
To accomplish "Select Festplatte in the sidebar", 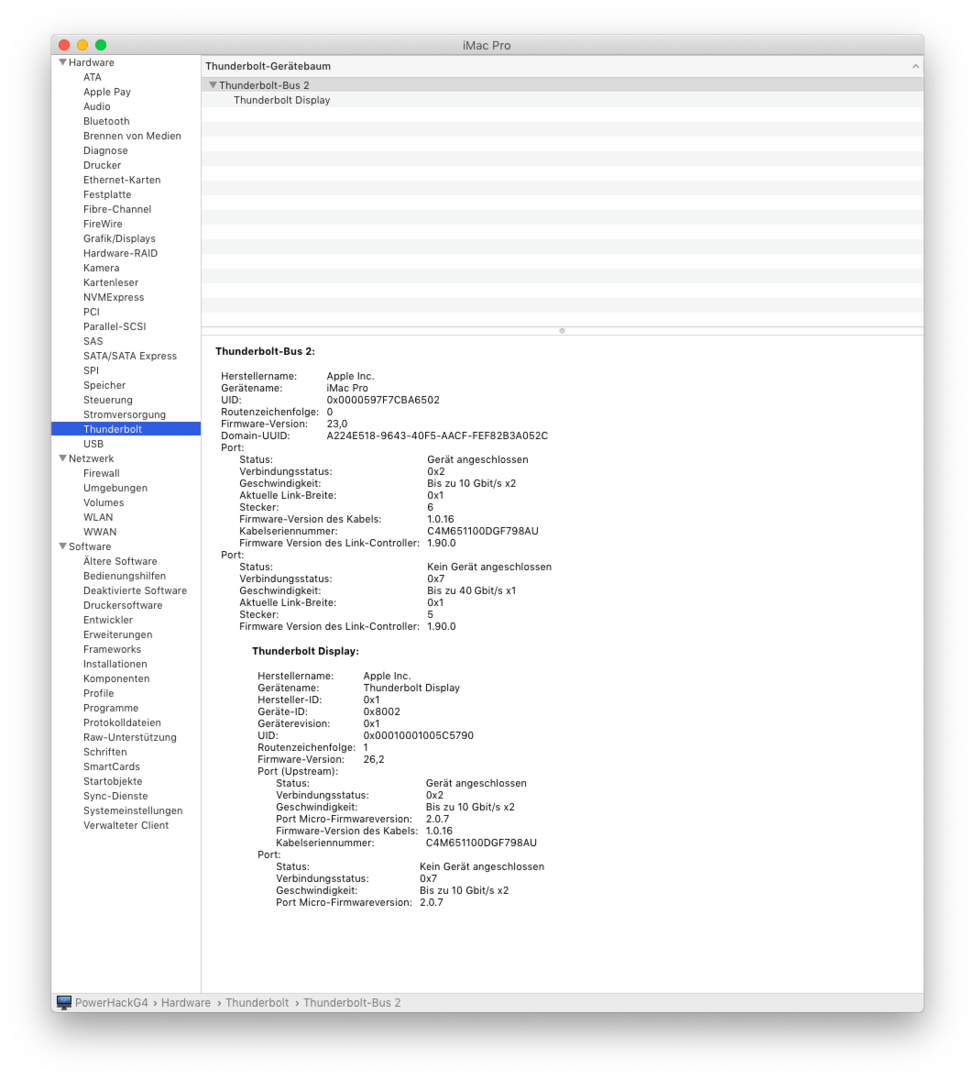I will click(x=107, y=194).
